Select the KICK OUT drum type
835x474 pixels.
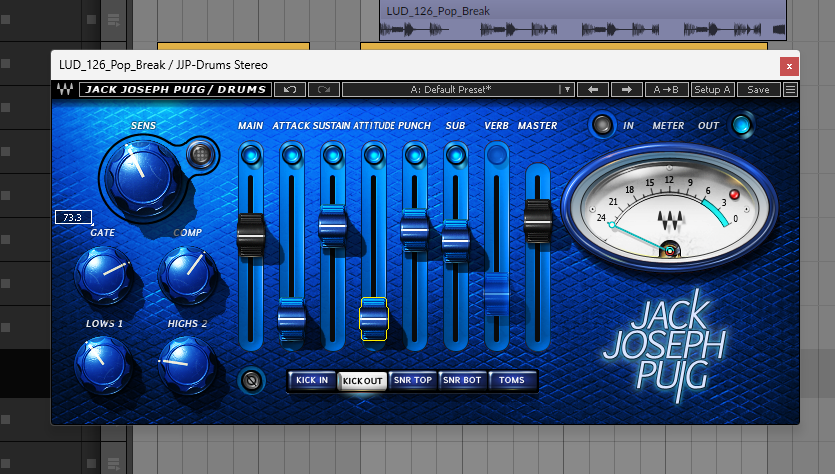362,381
